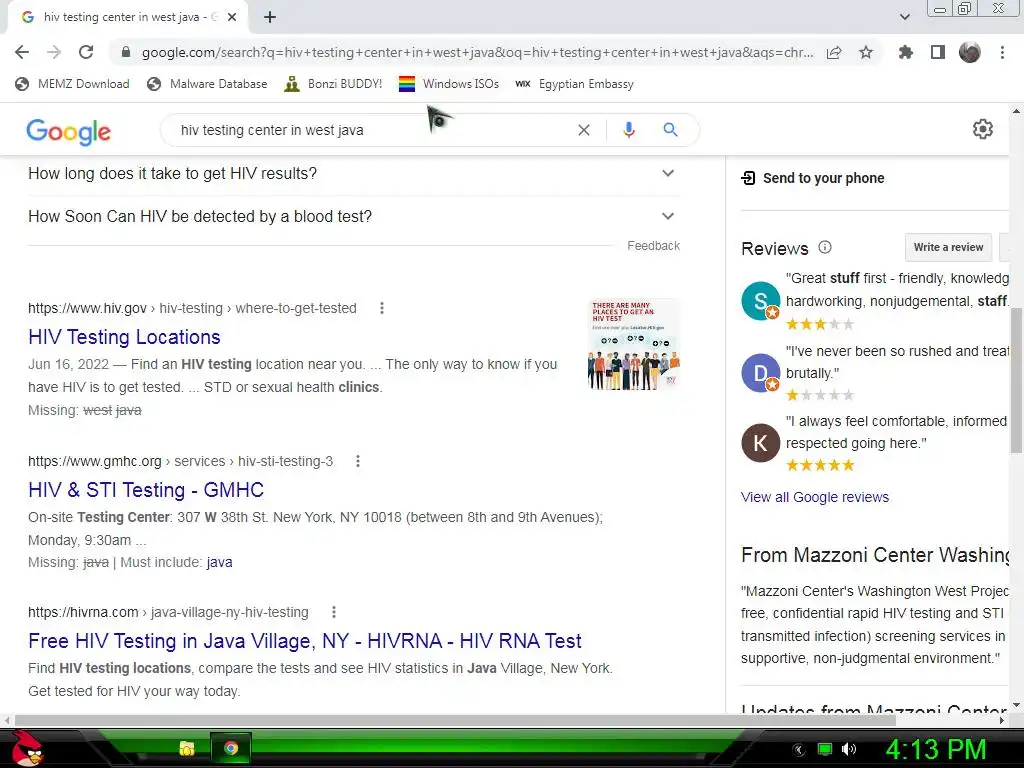Close the hiv testing center tab
Screen dimensions: 1024x768
tap(232, 18)
